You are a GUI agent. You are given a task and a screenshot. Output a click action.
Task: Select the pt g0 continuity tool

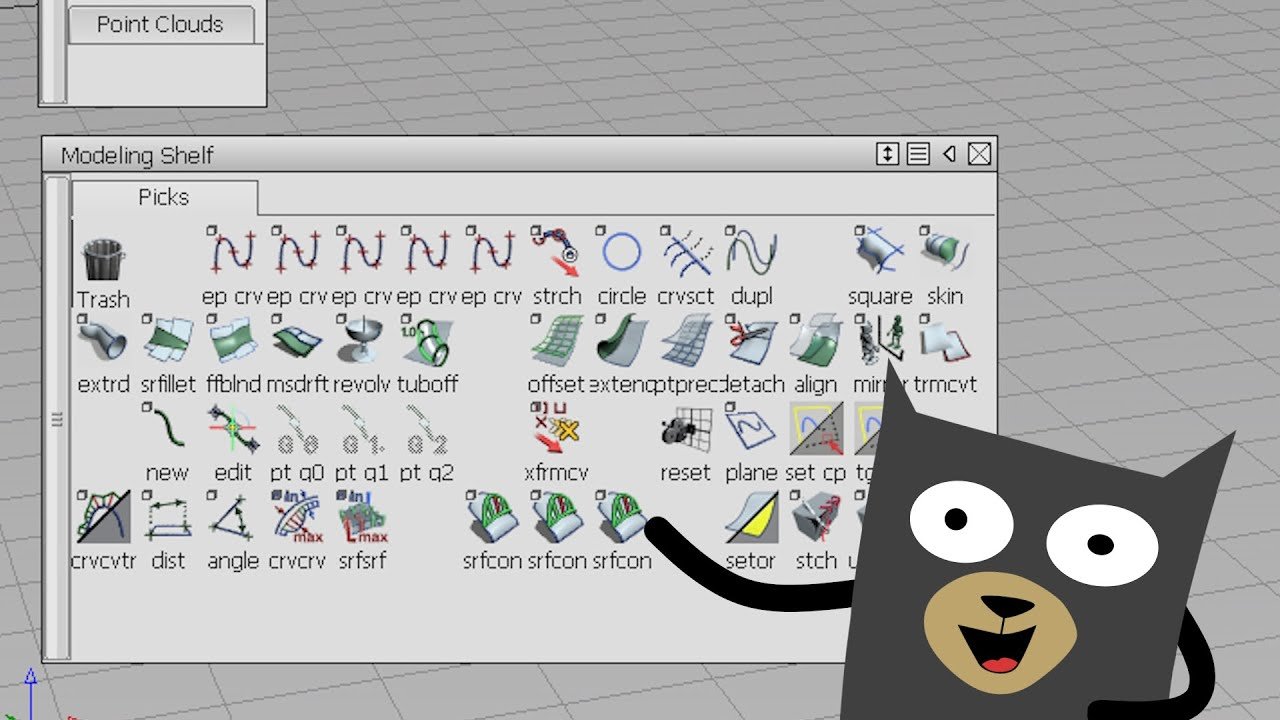[298, 428]
